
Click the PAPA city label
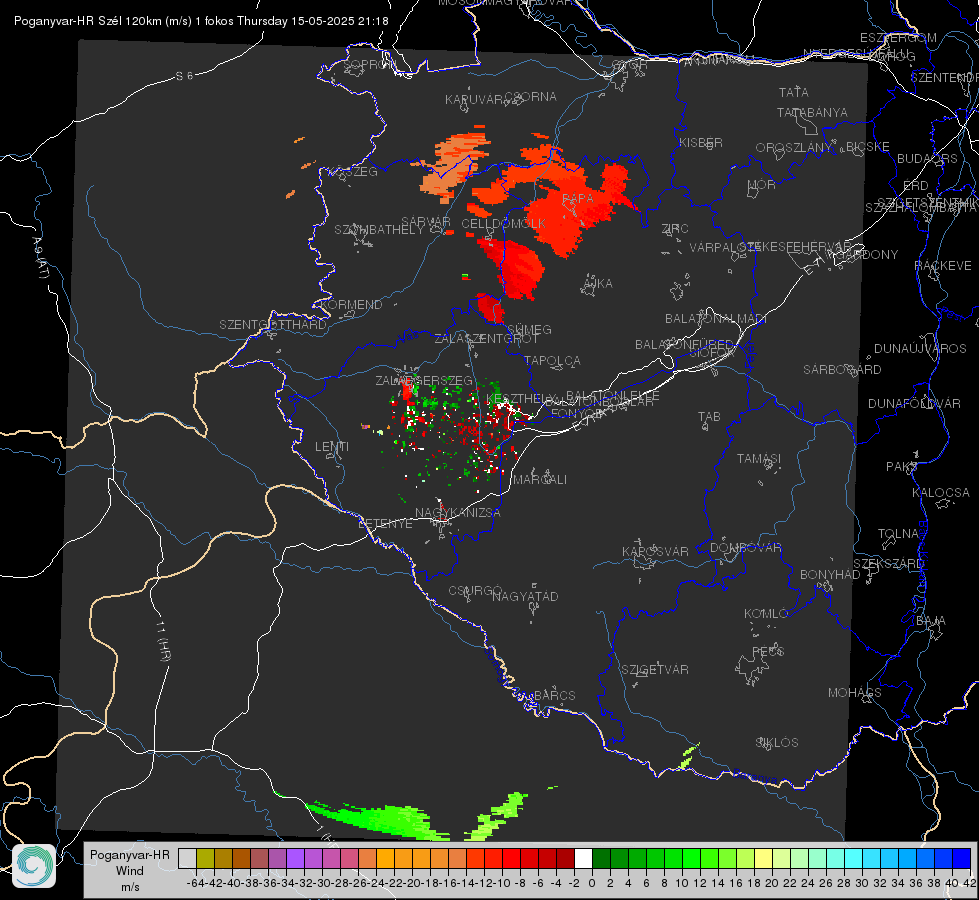[x=578, y=199]
